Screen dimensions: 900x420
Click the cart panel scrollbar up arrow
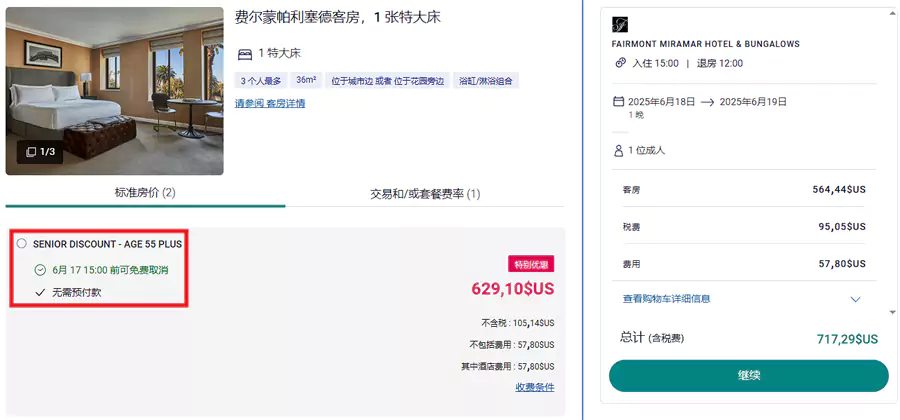pyautogui.click(x=893, y=11)
